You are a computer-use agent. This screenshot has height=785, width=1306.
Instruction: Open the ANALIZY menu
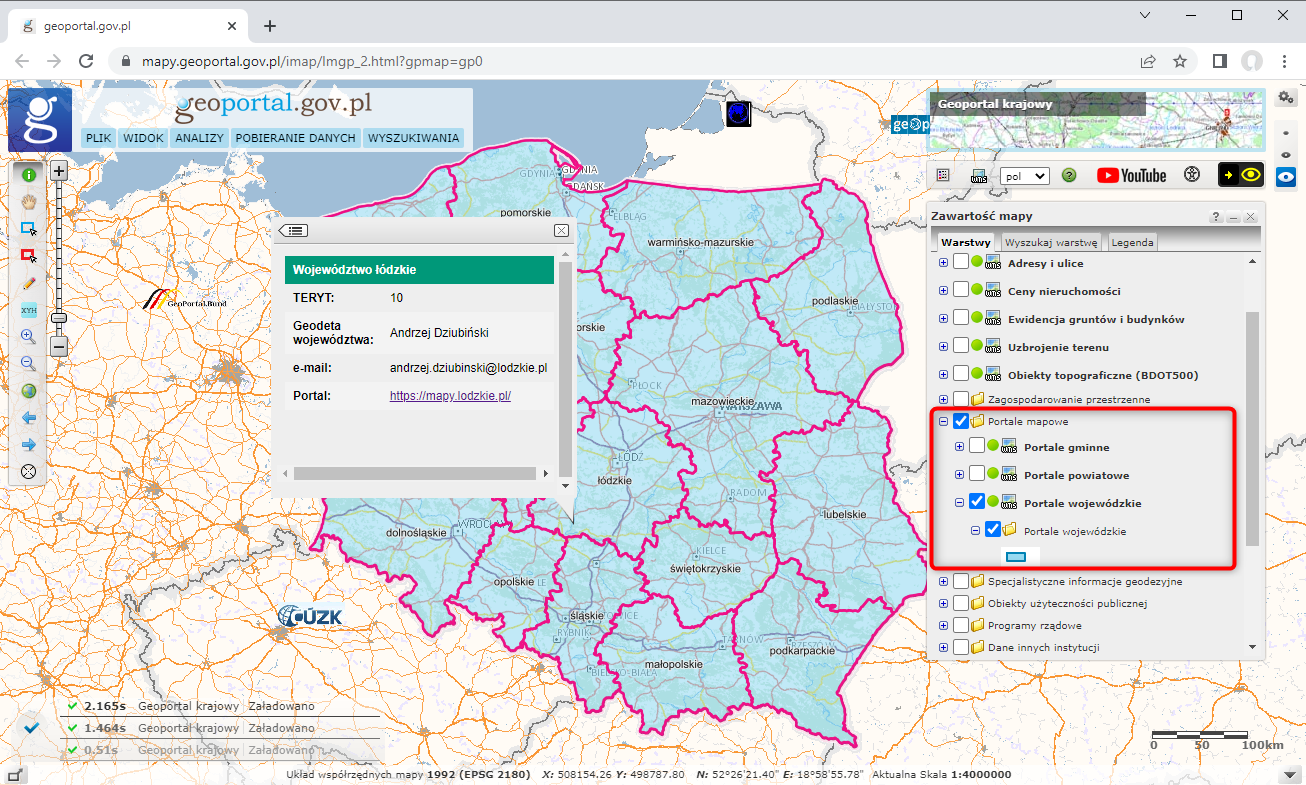[x=199, y=138]
